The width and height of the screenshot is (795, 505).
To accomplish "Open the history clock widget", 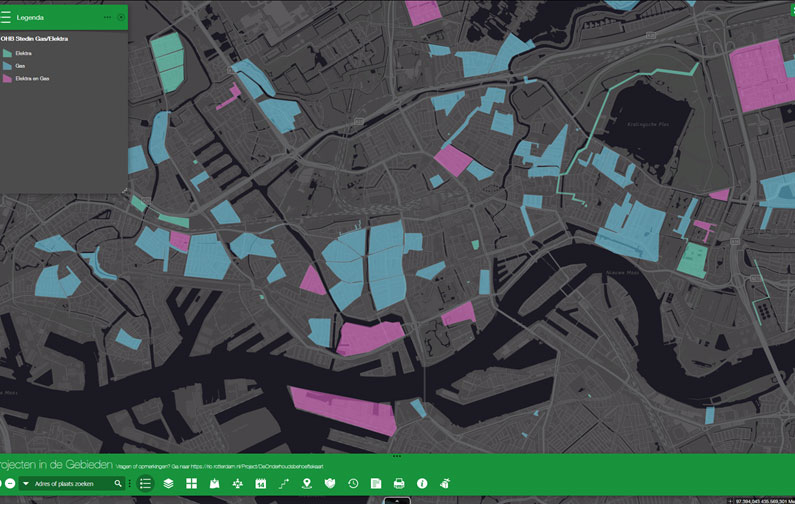I will coord(353,484).
